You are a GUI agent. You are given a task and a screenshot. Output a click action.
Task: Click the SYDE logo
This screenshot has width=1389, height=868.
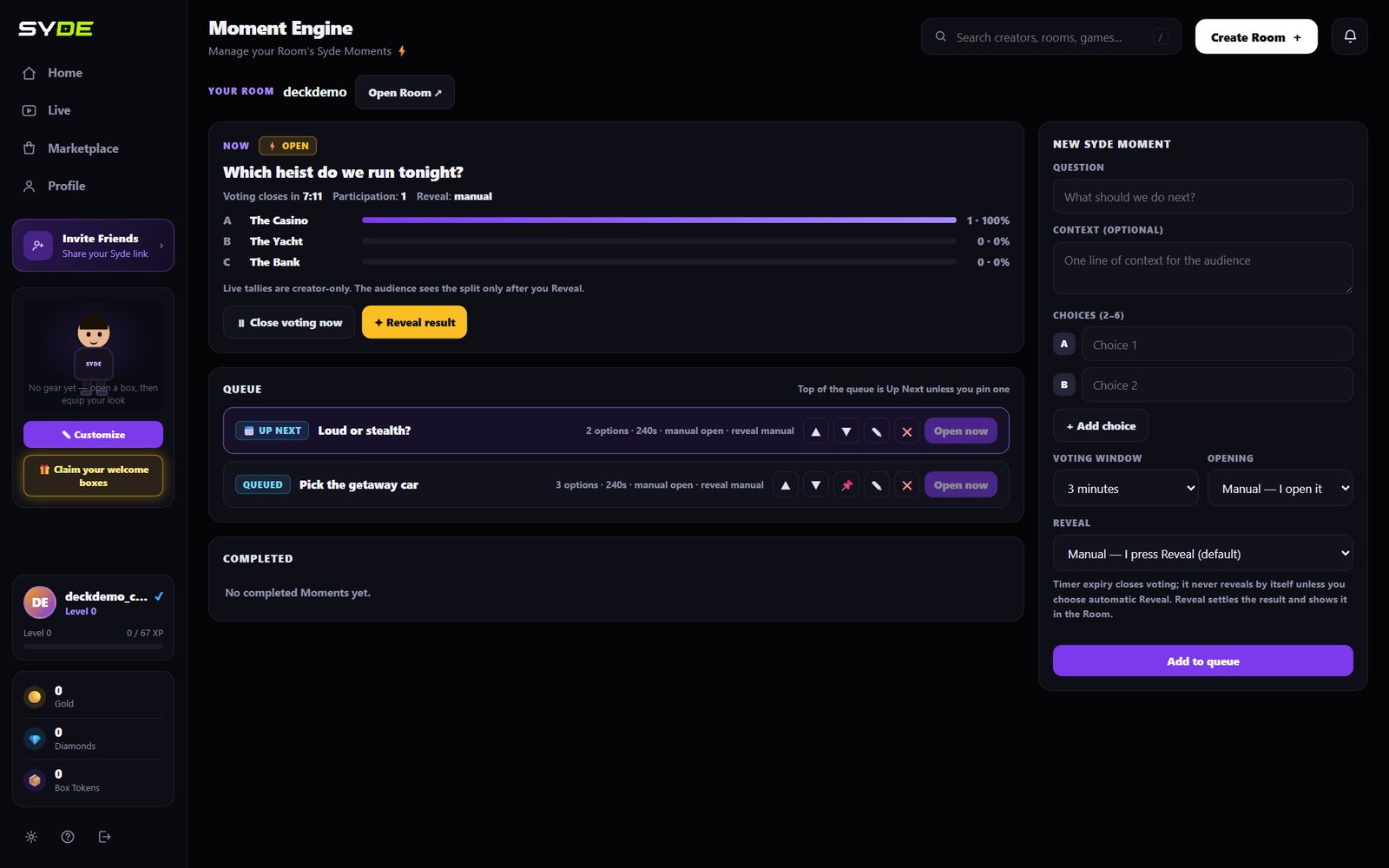click(56, 29)
